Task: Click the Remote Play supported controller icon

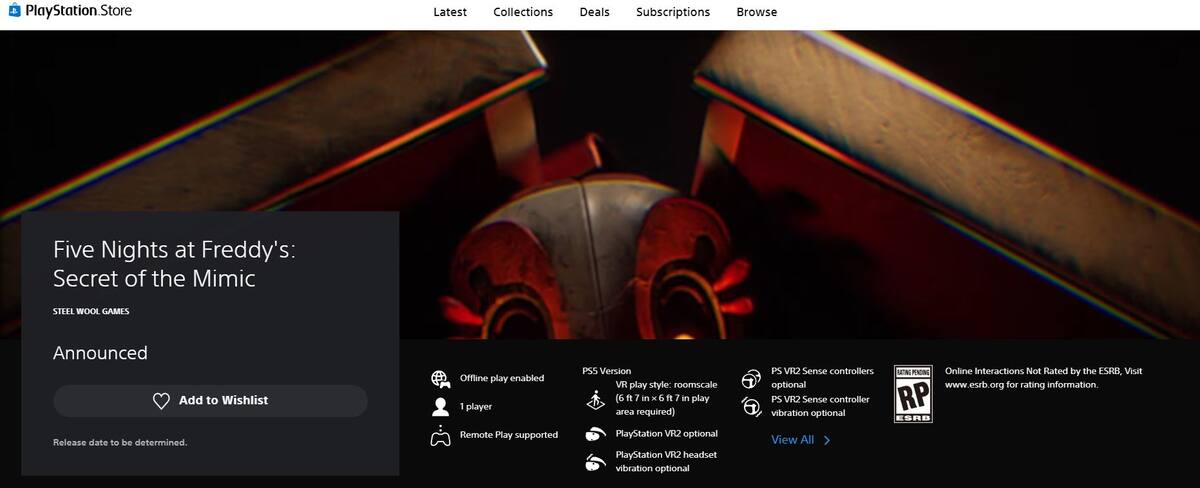Action: [x=440, y=435]
